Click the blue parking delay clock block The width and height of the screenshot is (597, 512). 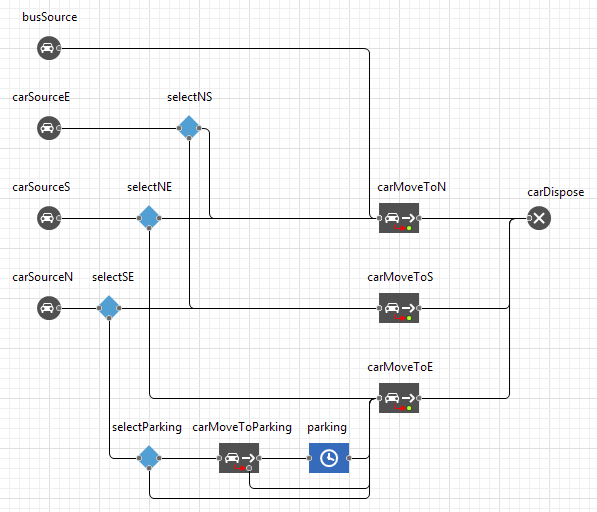[x=329, y=458]
